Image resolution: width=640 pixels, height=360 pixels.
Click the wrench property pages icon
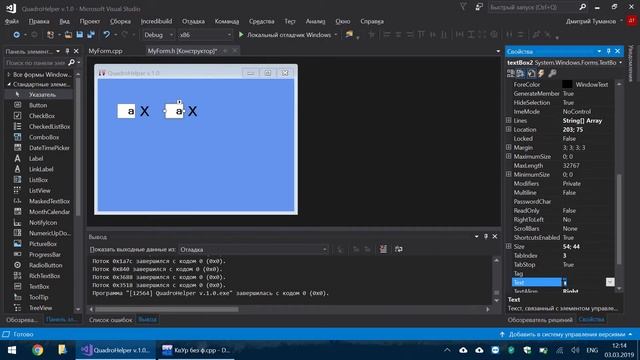552,73
